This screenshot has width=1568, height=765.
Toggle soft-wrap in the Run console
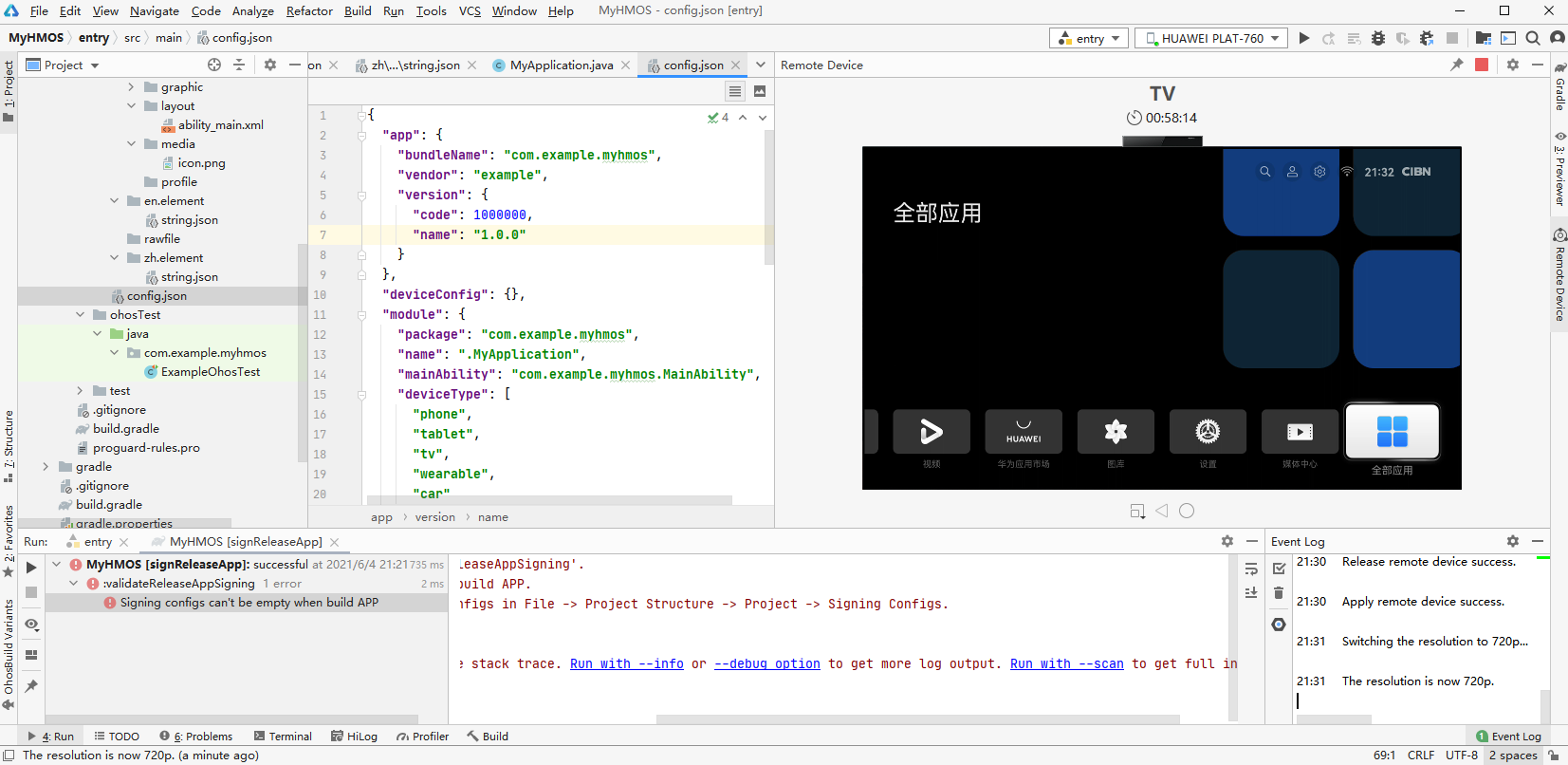point(1251,569)
